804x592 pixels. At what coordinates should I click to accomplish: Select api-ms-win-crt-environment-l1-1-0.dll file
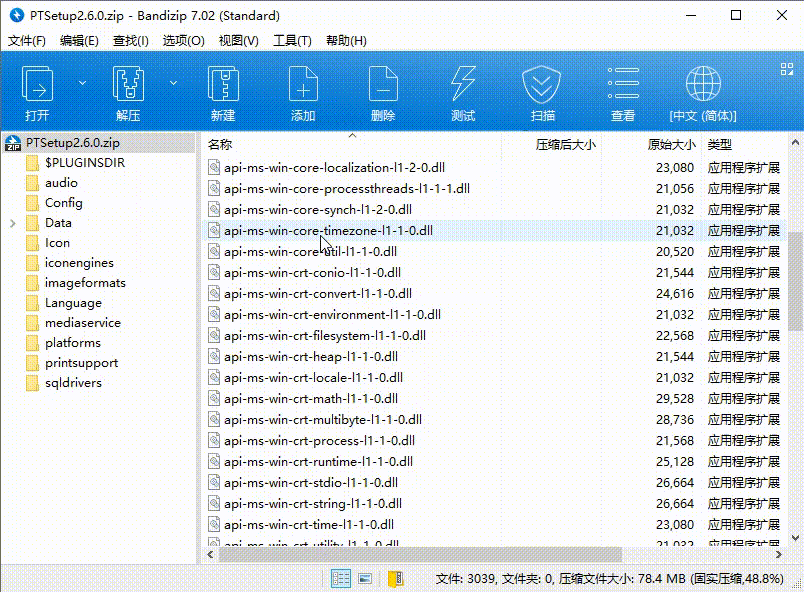pos(332,315)
